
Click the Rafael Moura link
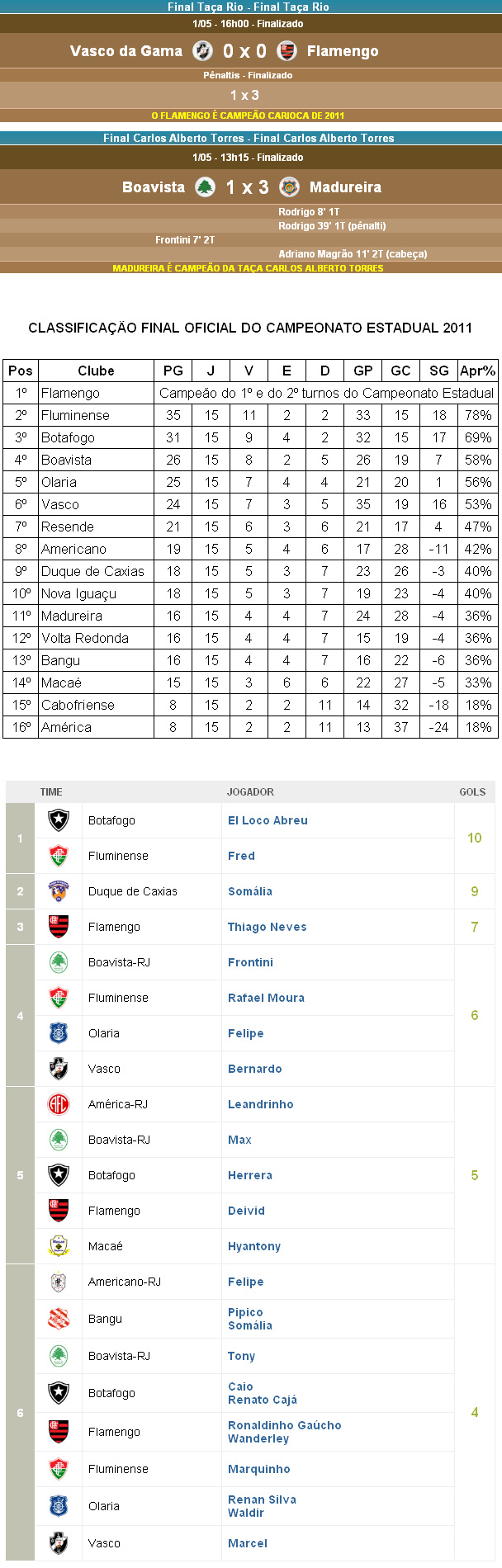(266, 998)
